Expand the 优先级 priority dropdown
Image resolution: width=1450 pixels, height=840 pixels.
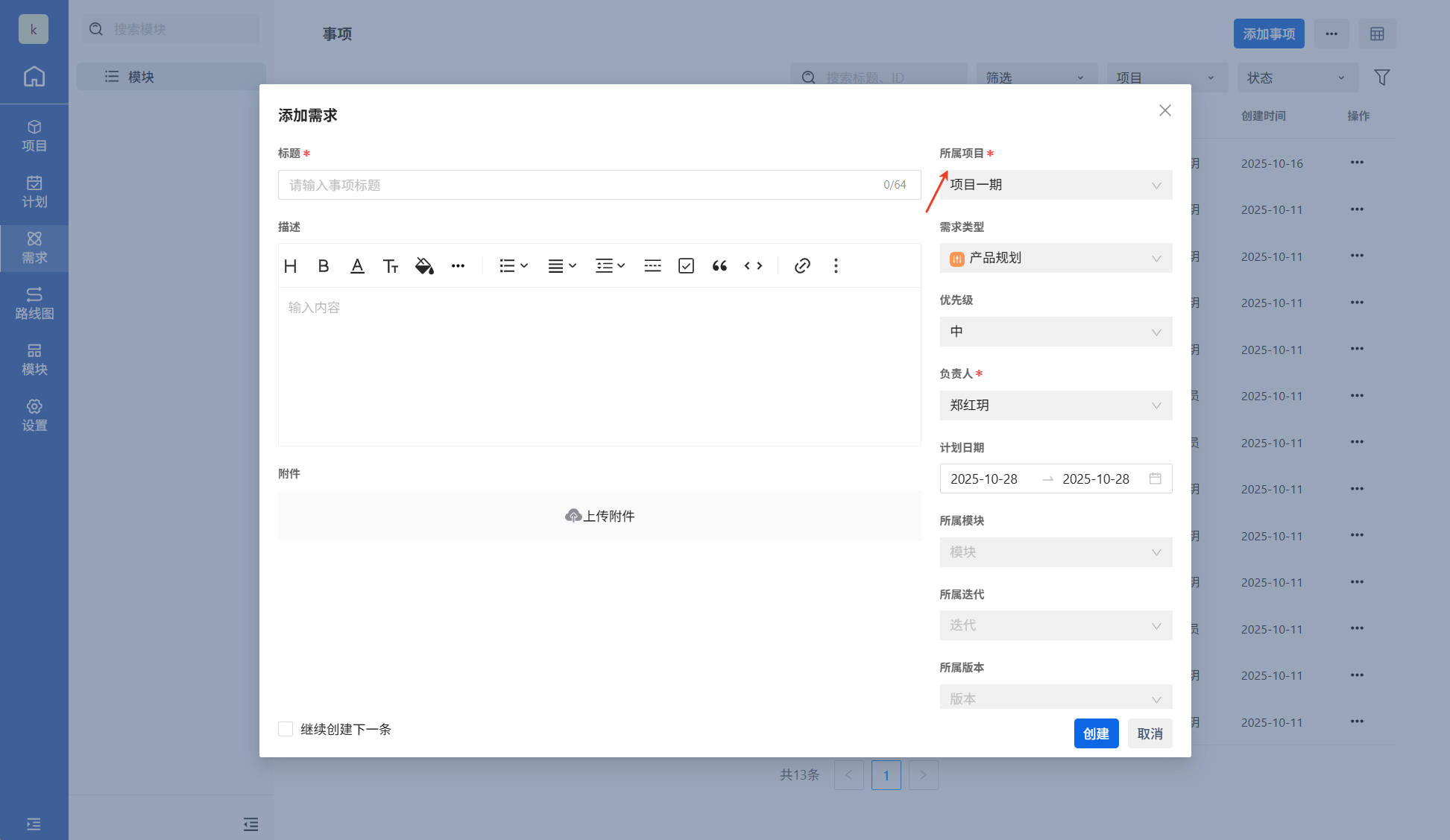pyautogui.click(x=1055, y=332)
